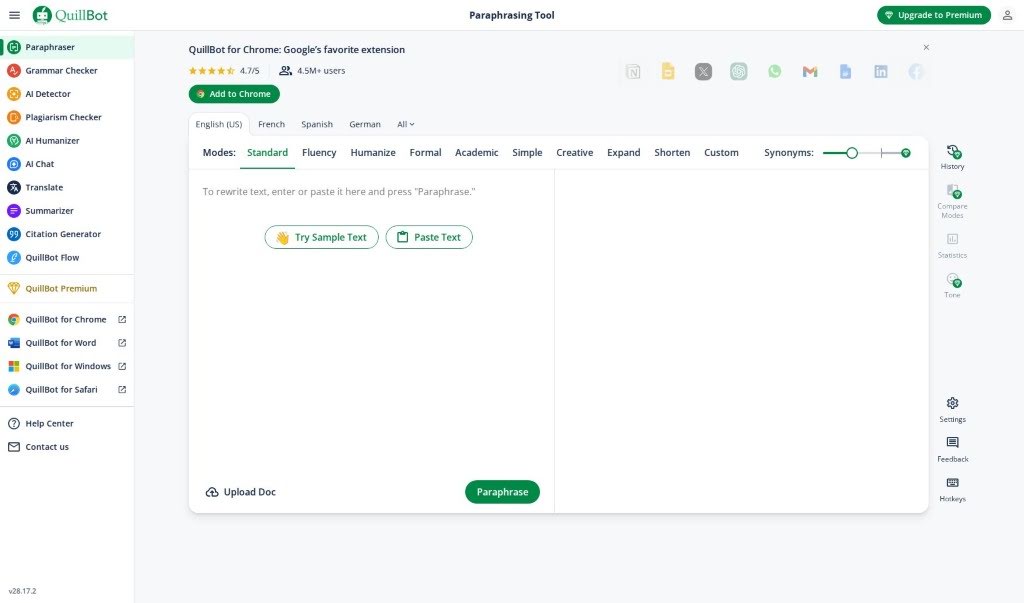1024x603 pixels.
Task: Open the Settings panel
Action: point(952,404)
